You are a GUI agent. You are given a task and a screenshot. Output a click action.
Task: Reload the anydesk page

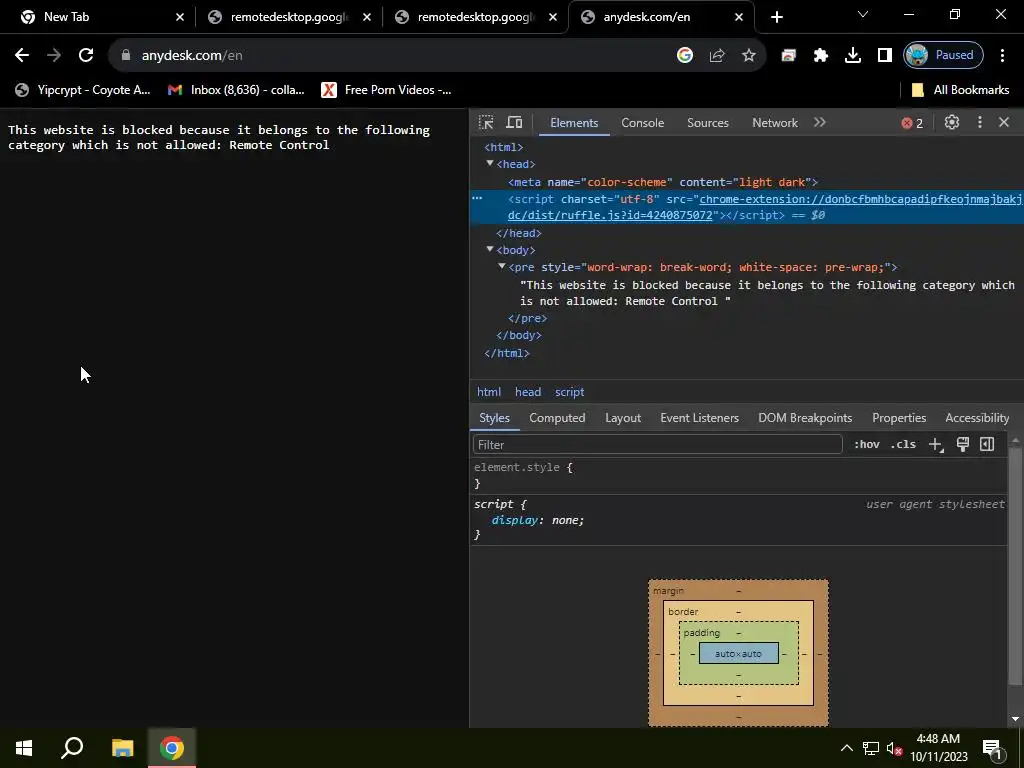point(86,56)
